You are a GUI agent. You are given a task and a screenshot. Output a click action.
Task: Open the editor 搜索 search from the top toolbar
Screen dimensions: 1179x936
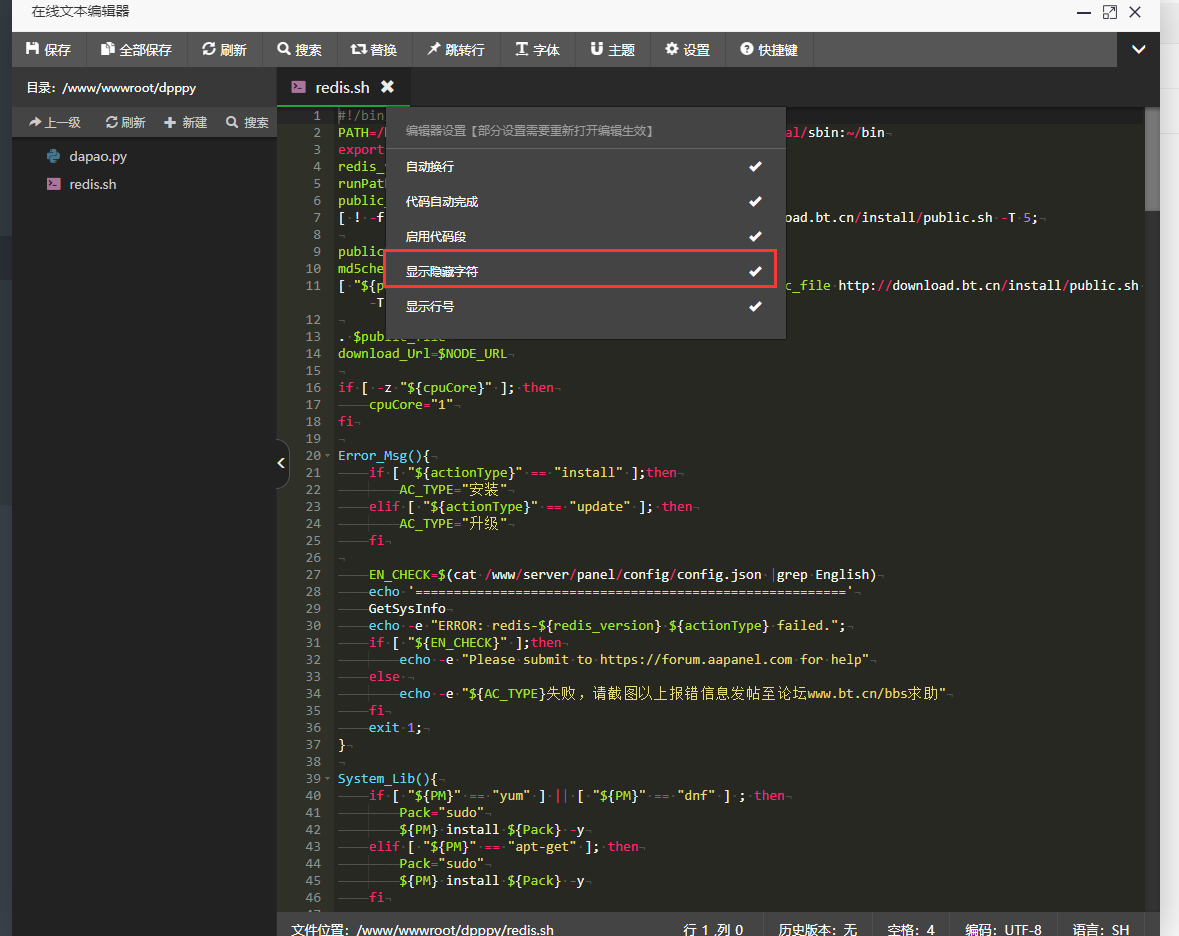click(299, 50)
